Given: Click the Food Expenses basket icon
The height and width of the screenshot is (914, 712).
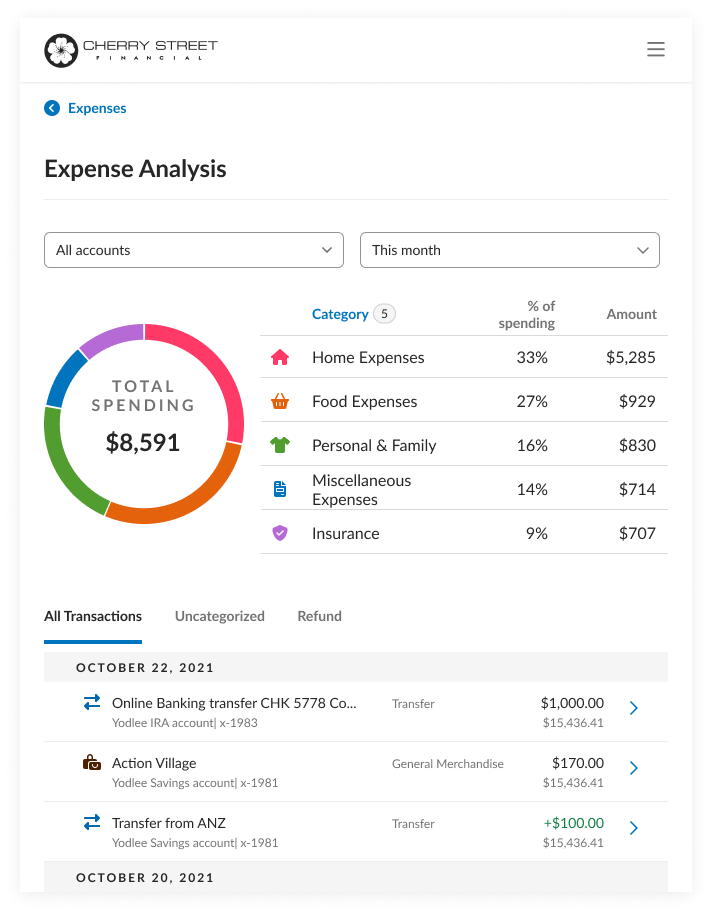Looking at the screenshot, I should (280, 401).
